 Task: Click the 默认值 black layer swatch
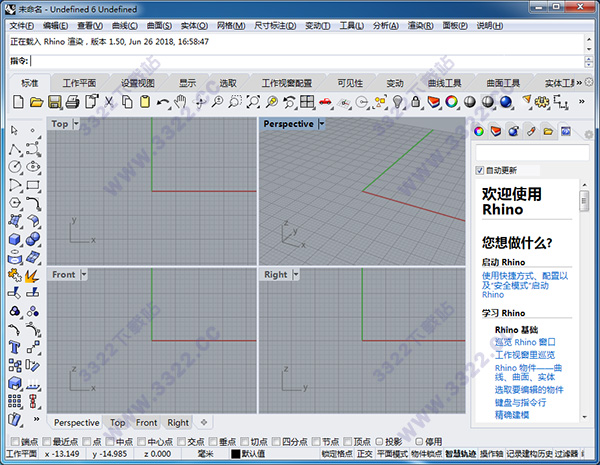(236, 454)
